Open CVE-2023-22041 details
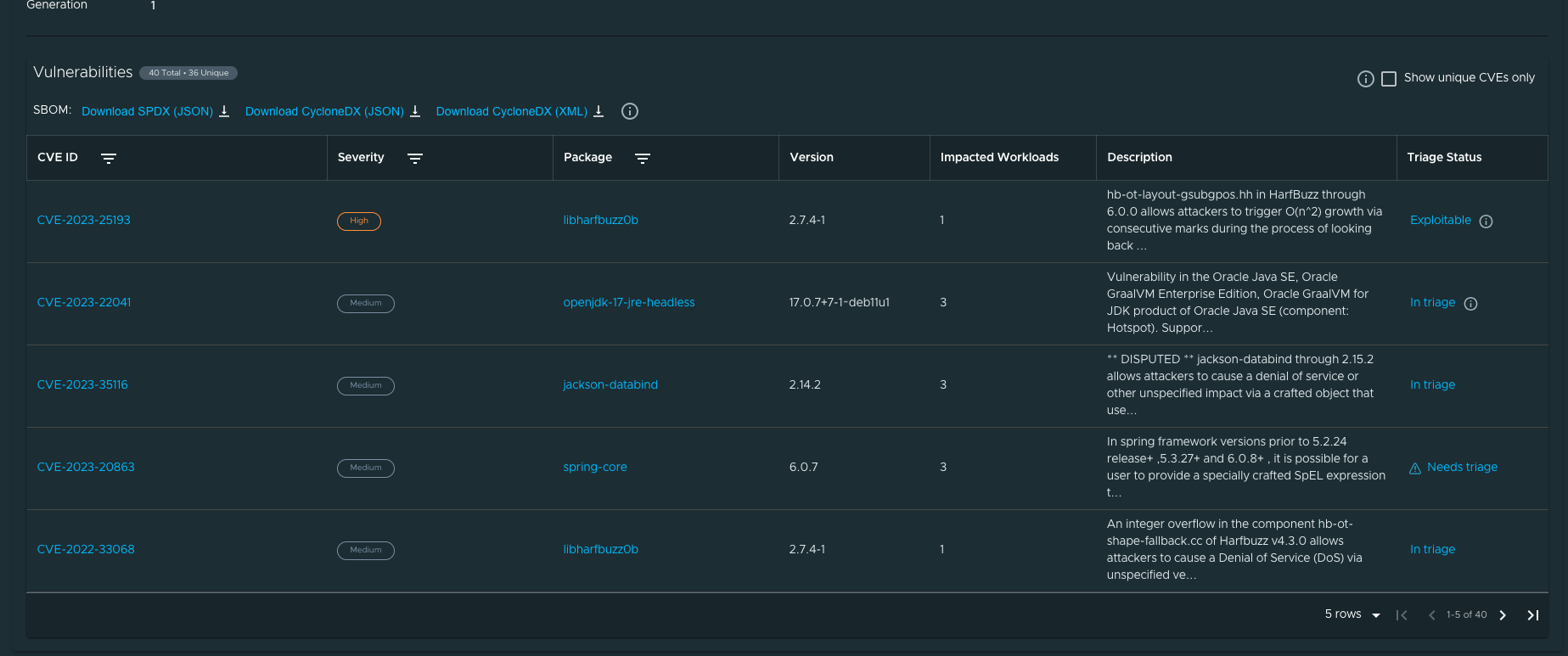Viewport: 1568px width, 656px height. 84,302
